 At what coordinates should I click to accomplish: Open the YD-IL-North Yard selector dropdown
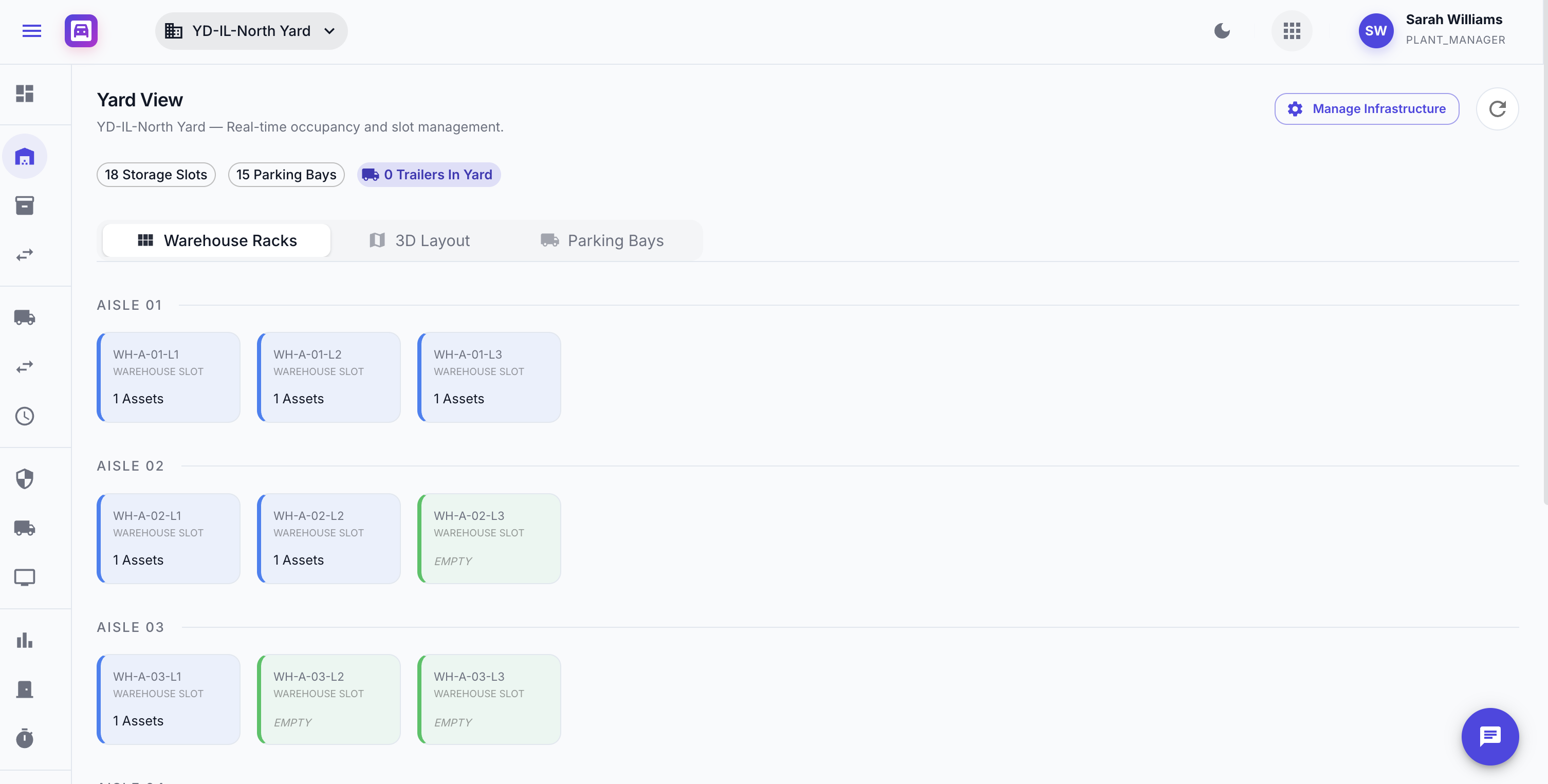(251, 31)
